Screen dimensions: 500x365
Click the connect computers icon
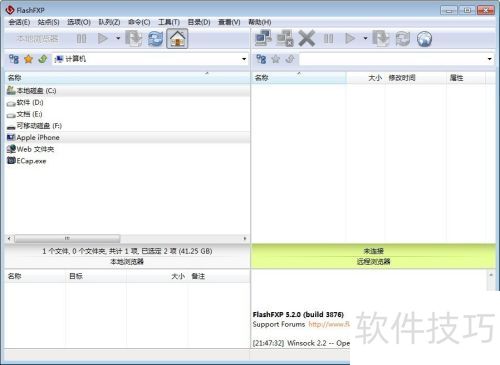tap(263, 38)
